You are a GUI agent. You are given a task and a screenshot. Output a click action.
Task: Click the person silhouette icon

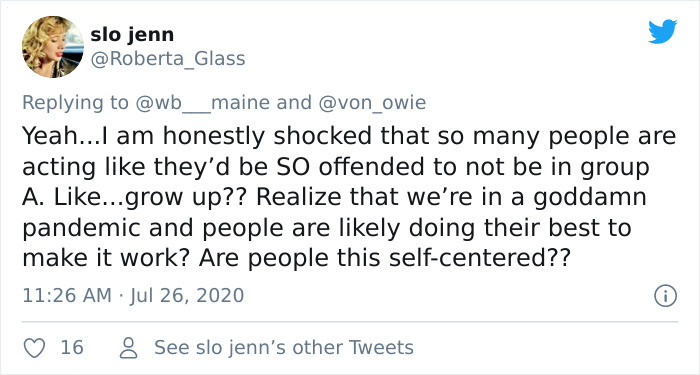(x=129, y=348)
